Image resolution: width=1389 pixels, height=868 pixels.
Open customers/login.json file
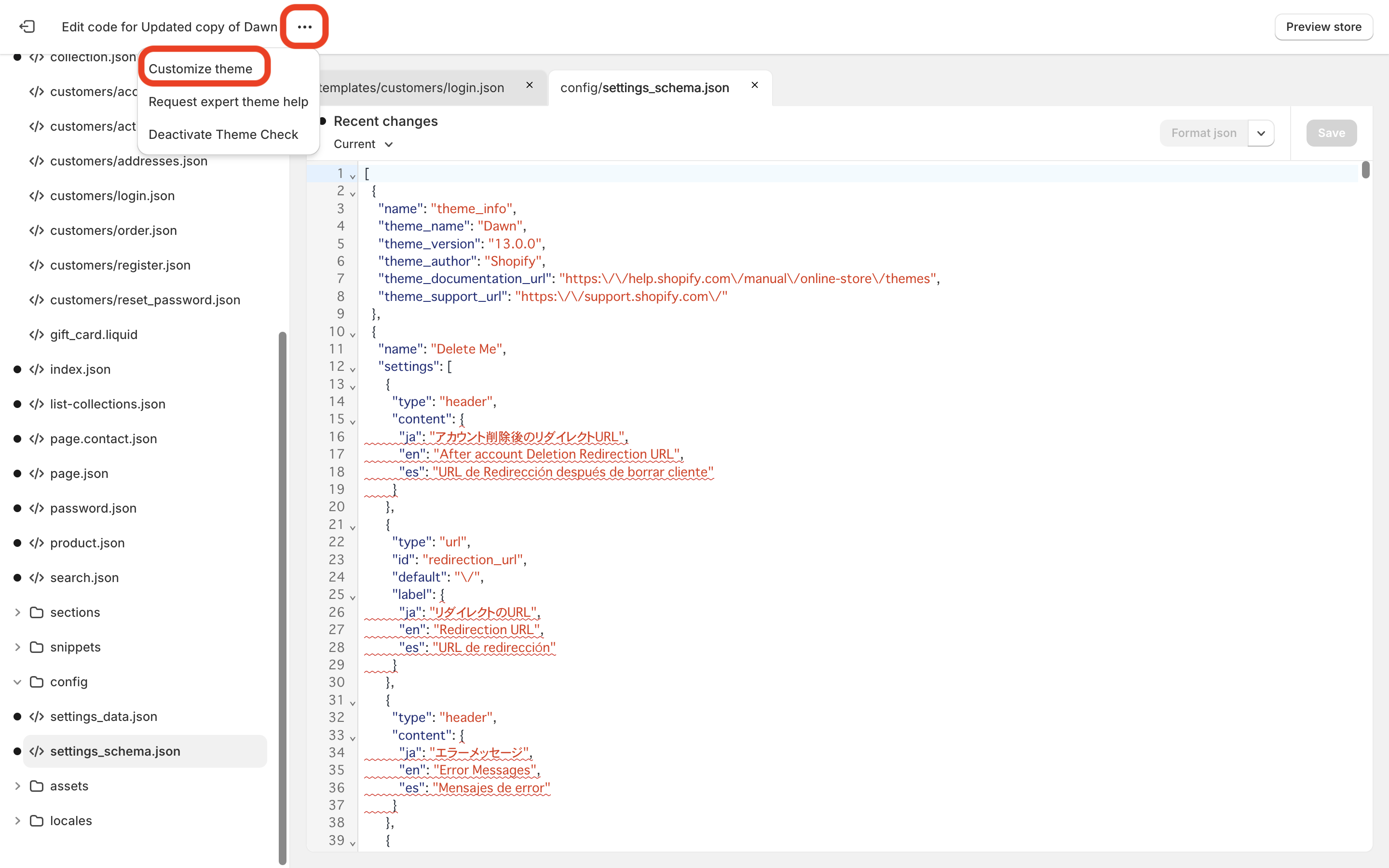(x=112, y=195)
